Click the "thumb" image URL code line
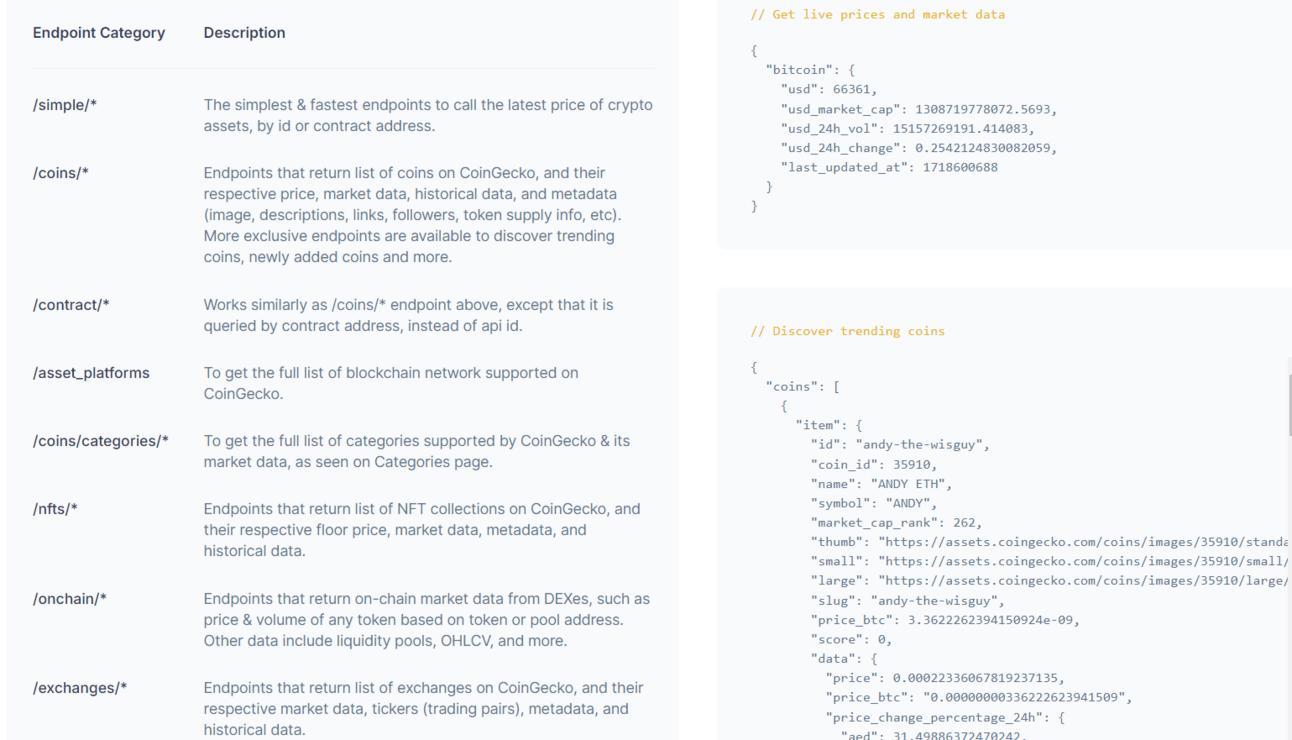1292x740 pixels. coord(1049,542)
